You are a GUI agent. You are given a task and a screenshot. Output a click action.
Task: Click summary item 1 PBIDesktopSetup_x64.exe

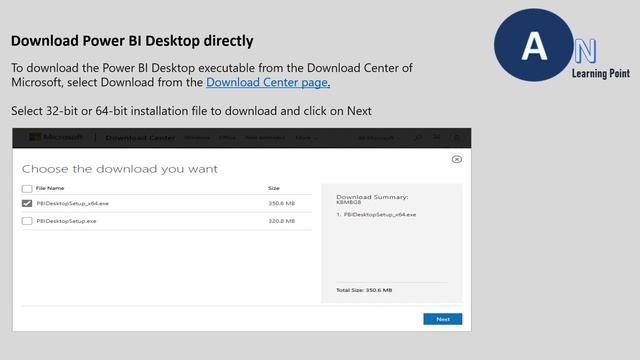point(376,214)
